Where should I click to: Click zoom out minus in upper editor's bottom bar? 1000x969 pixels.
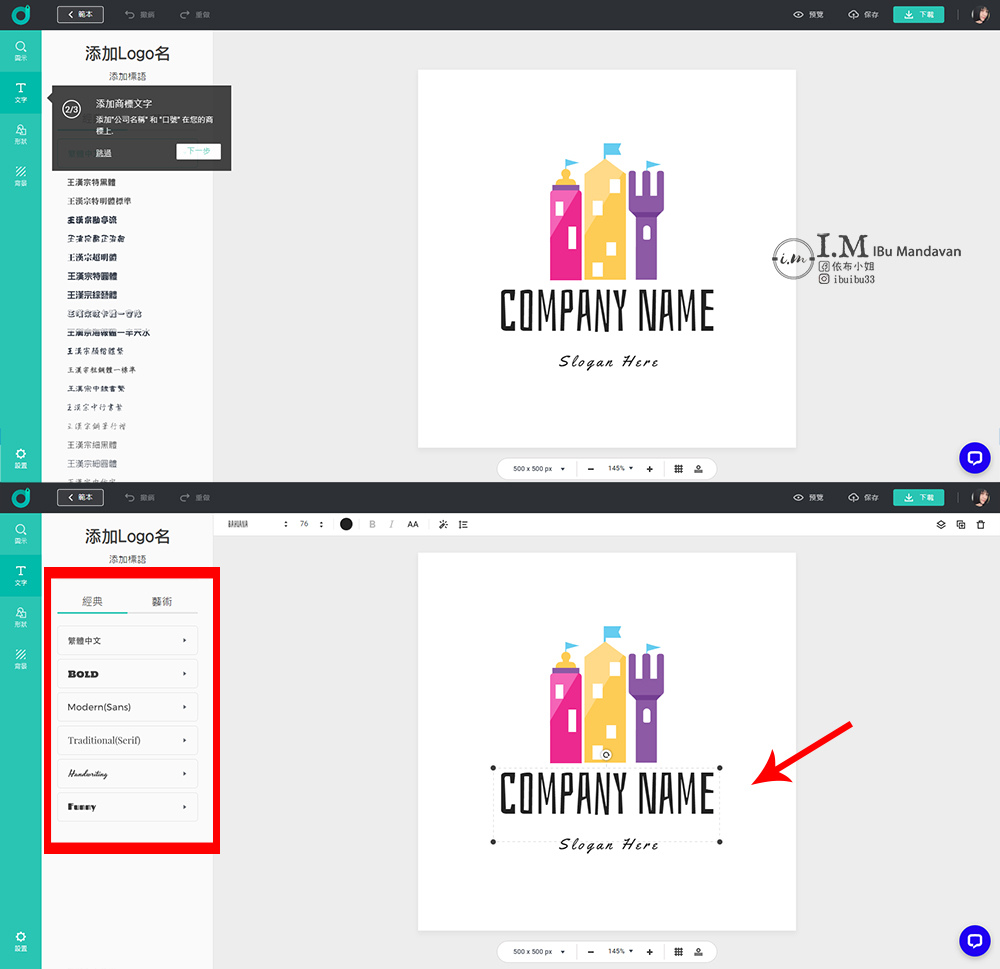coord(591,469)
